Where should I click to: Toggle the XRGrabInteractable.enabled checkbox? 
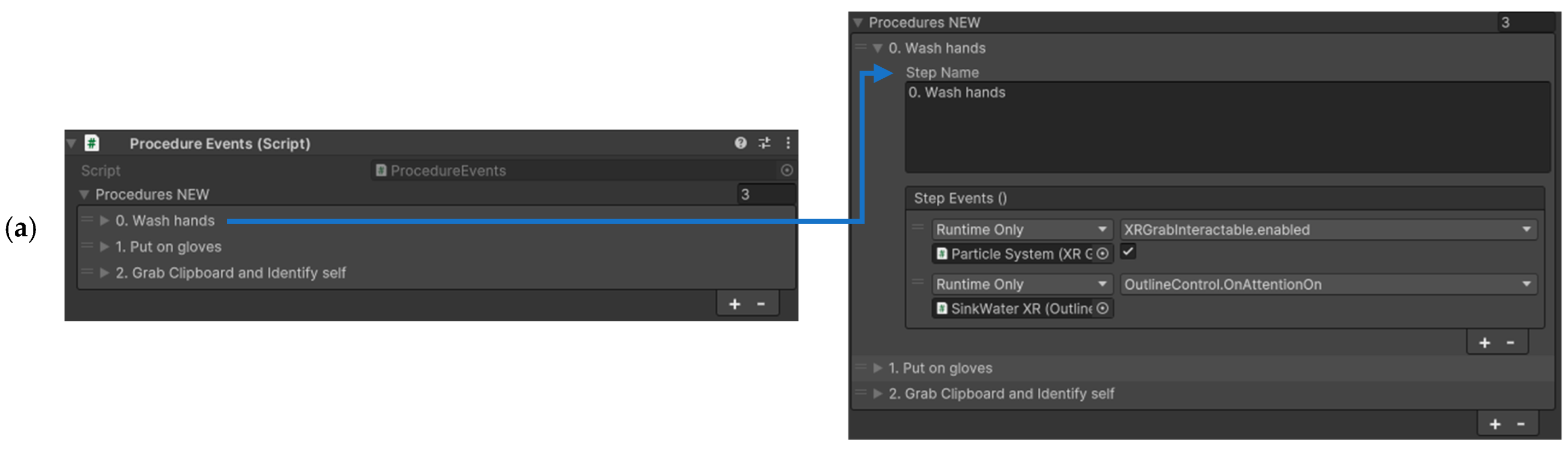click(x=1128, y=252)
